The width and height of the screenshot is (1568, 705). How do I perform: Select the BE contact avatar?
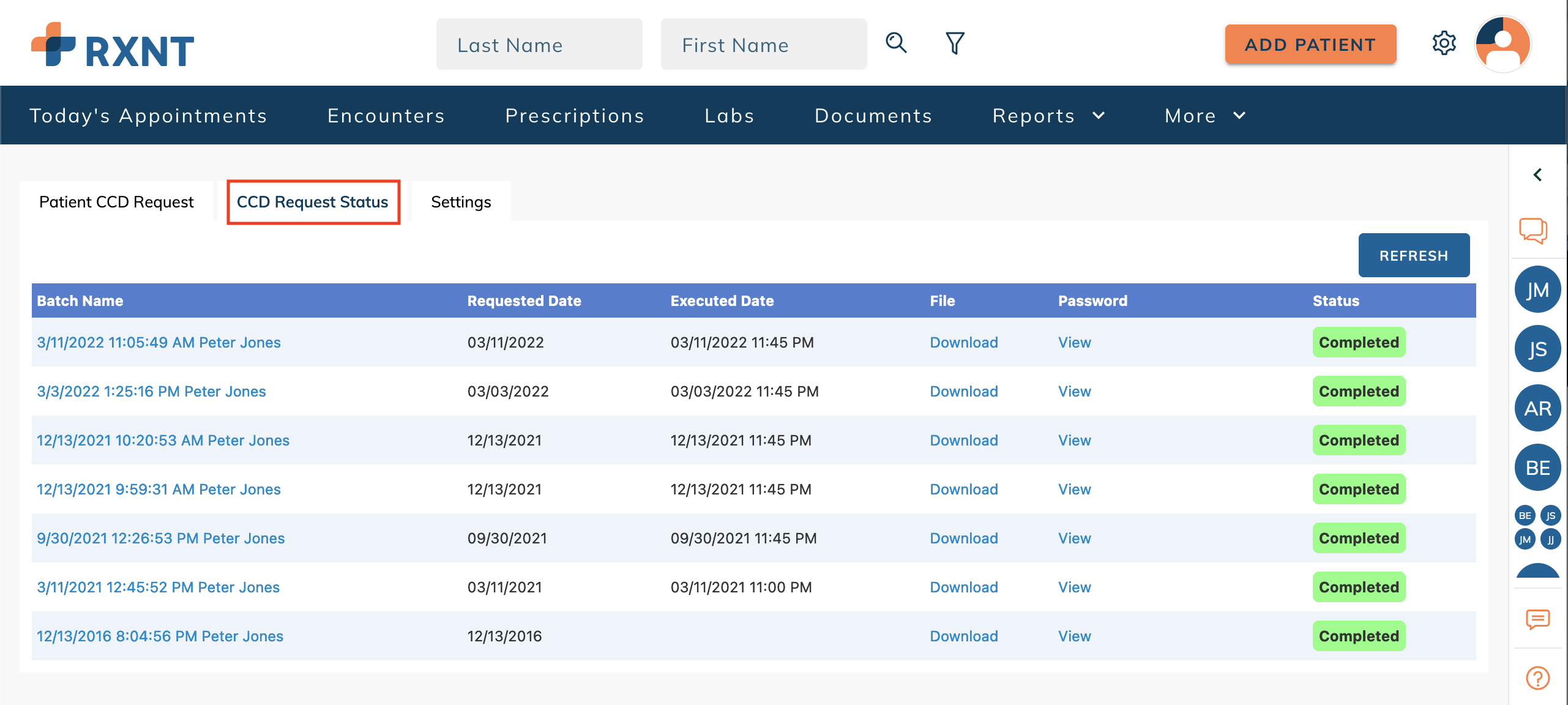tap(1537, 468)
